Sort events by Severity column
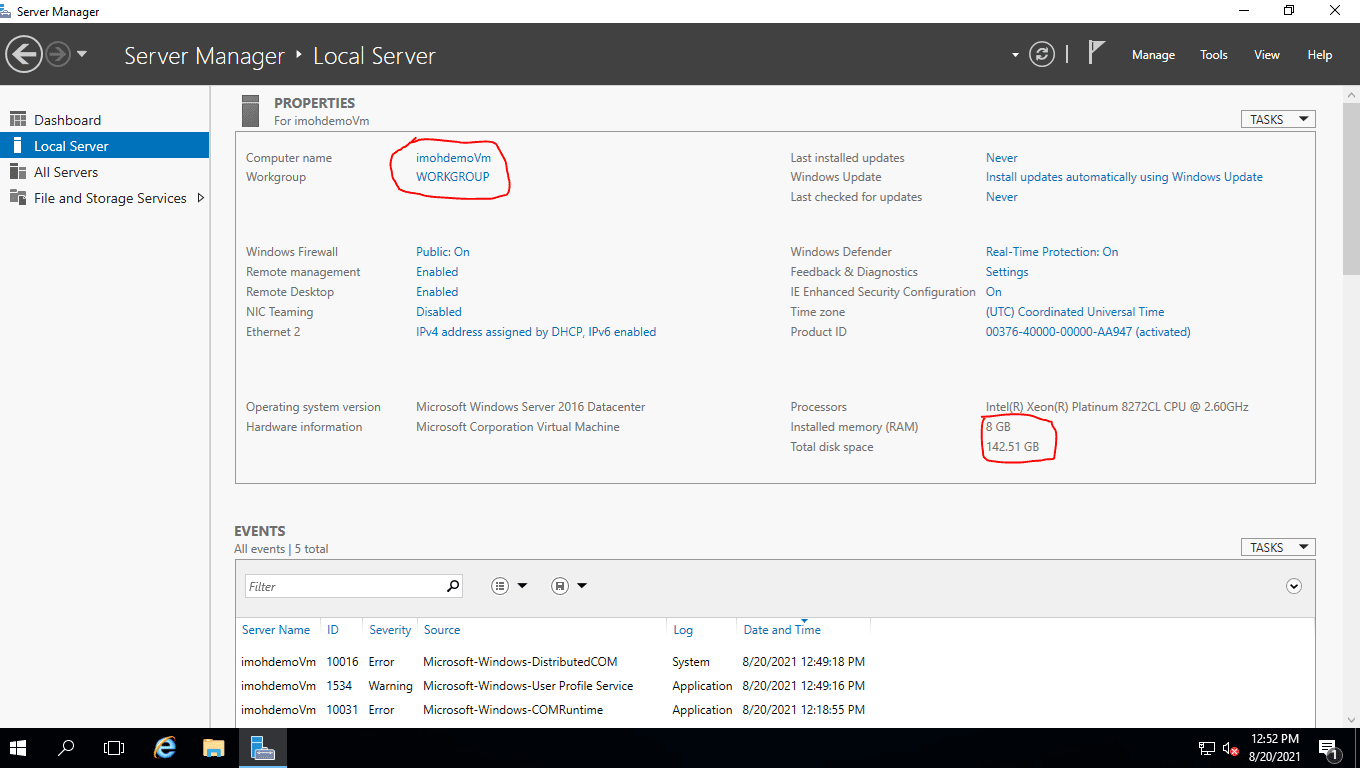Image resolution: width=1360 pixels, height=768 pixels. [x=390, y=630]
